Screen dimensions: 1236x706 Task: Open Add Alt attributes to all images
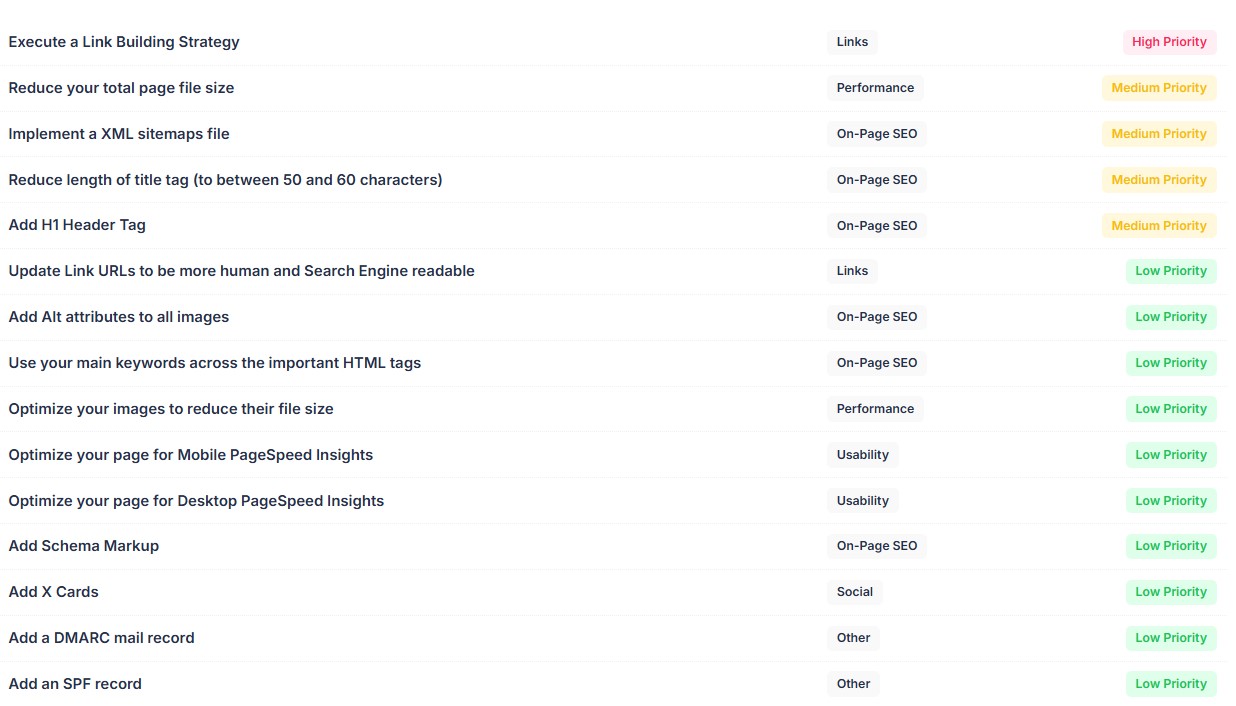[119, 317]
